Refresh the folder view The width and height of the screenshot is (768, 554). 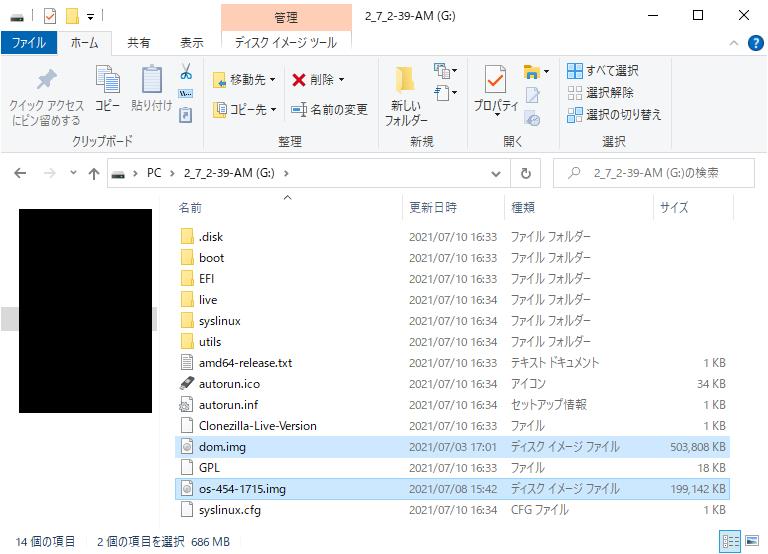coord(526,173)
